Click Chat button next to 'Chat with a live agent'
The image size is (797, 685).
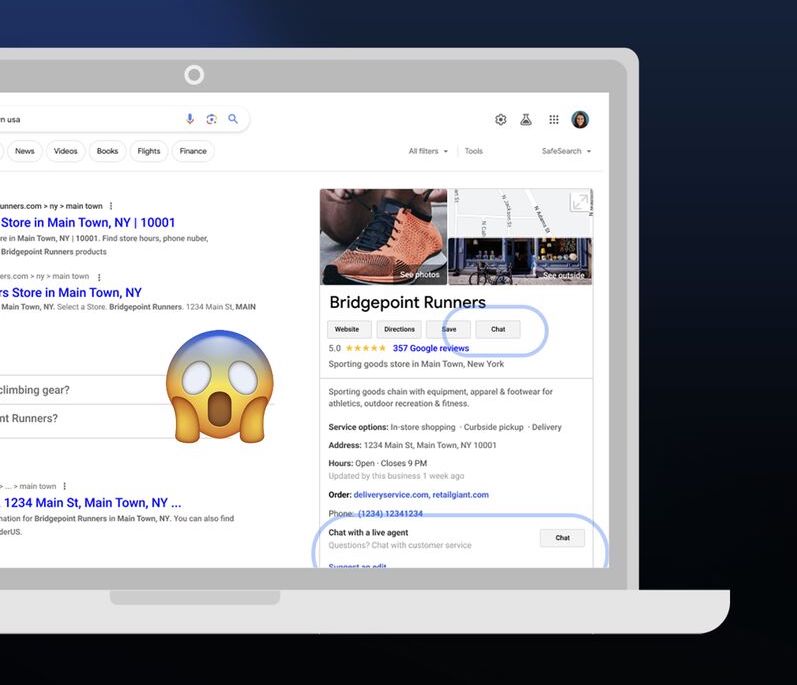coord(562,538)
